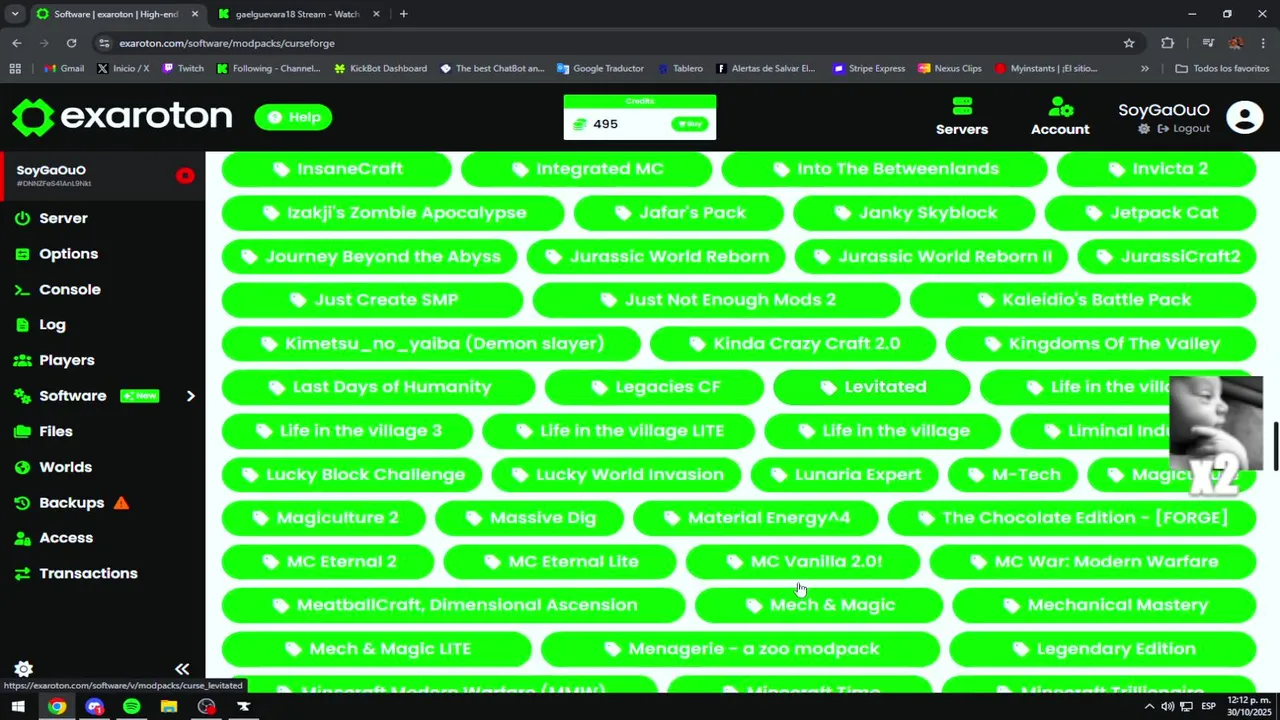Select Menagerie - a zoo modpack

[x=741, y=649]
